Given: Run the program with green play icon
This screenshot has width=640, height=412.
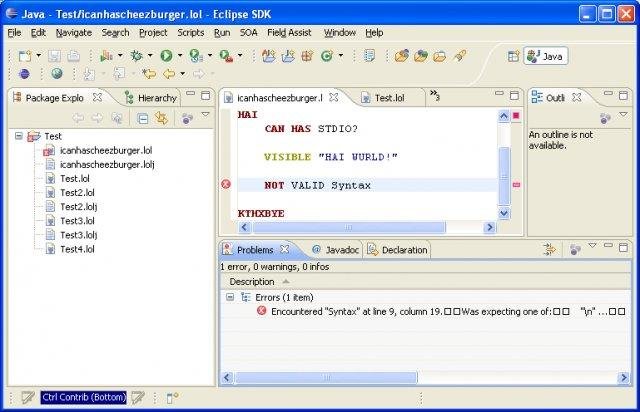Looking at the screenshot, I should 166,56.
